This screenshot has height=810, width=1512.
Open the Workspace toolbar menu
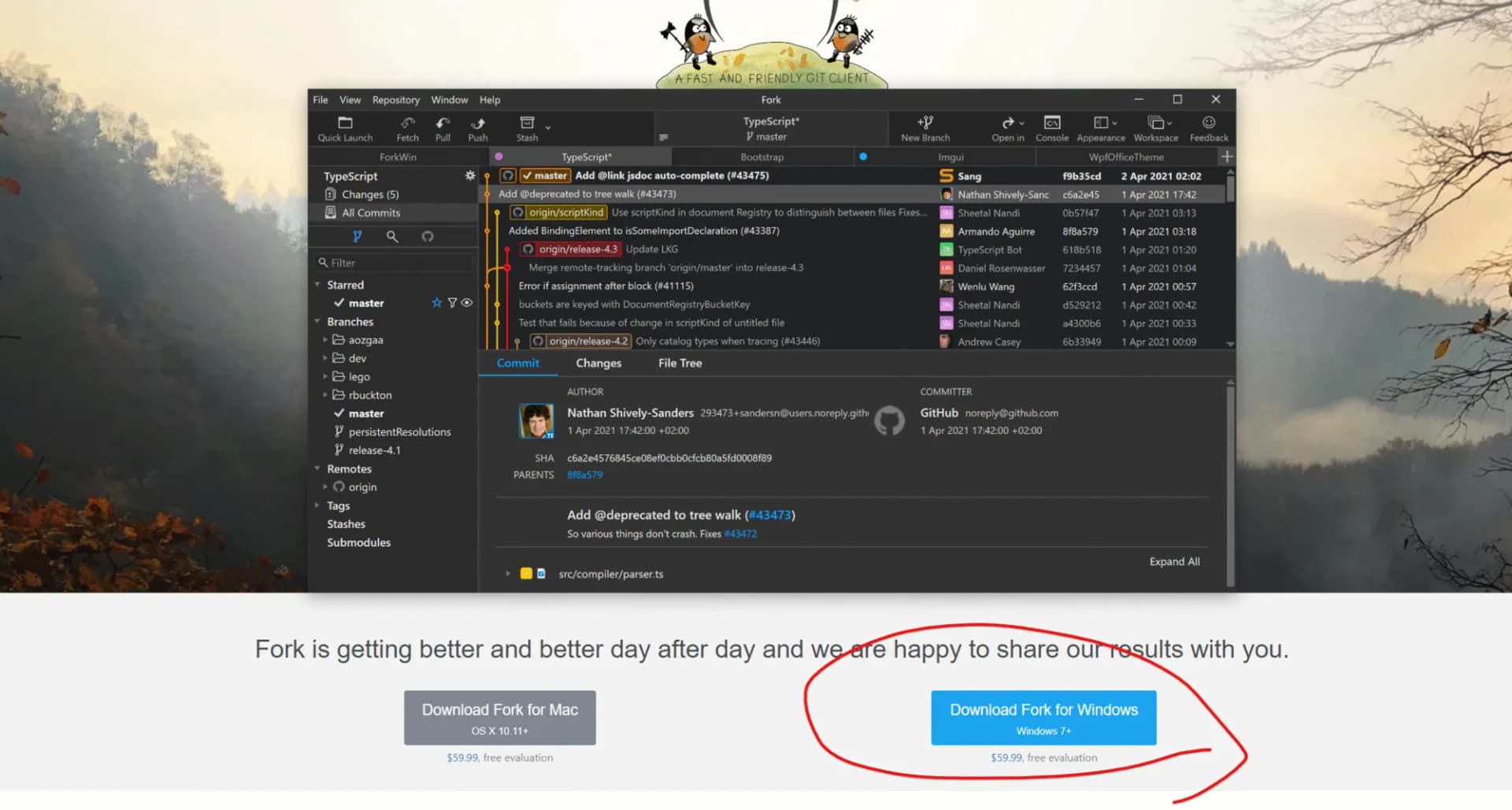tap(1156, 129)
